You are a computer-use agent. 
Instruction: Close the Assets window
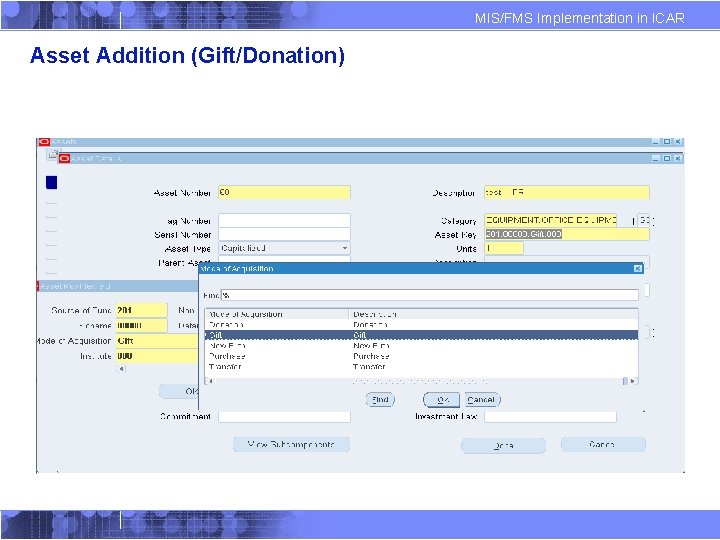pos(678,141)
